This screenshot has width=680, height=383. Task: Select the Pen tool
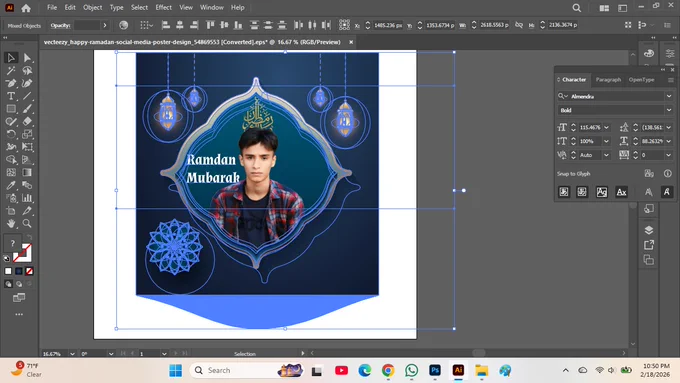click(x=11, y=83)
